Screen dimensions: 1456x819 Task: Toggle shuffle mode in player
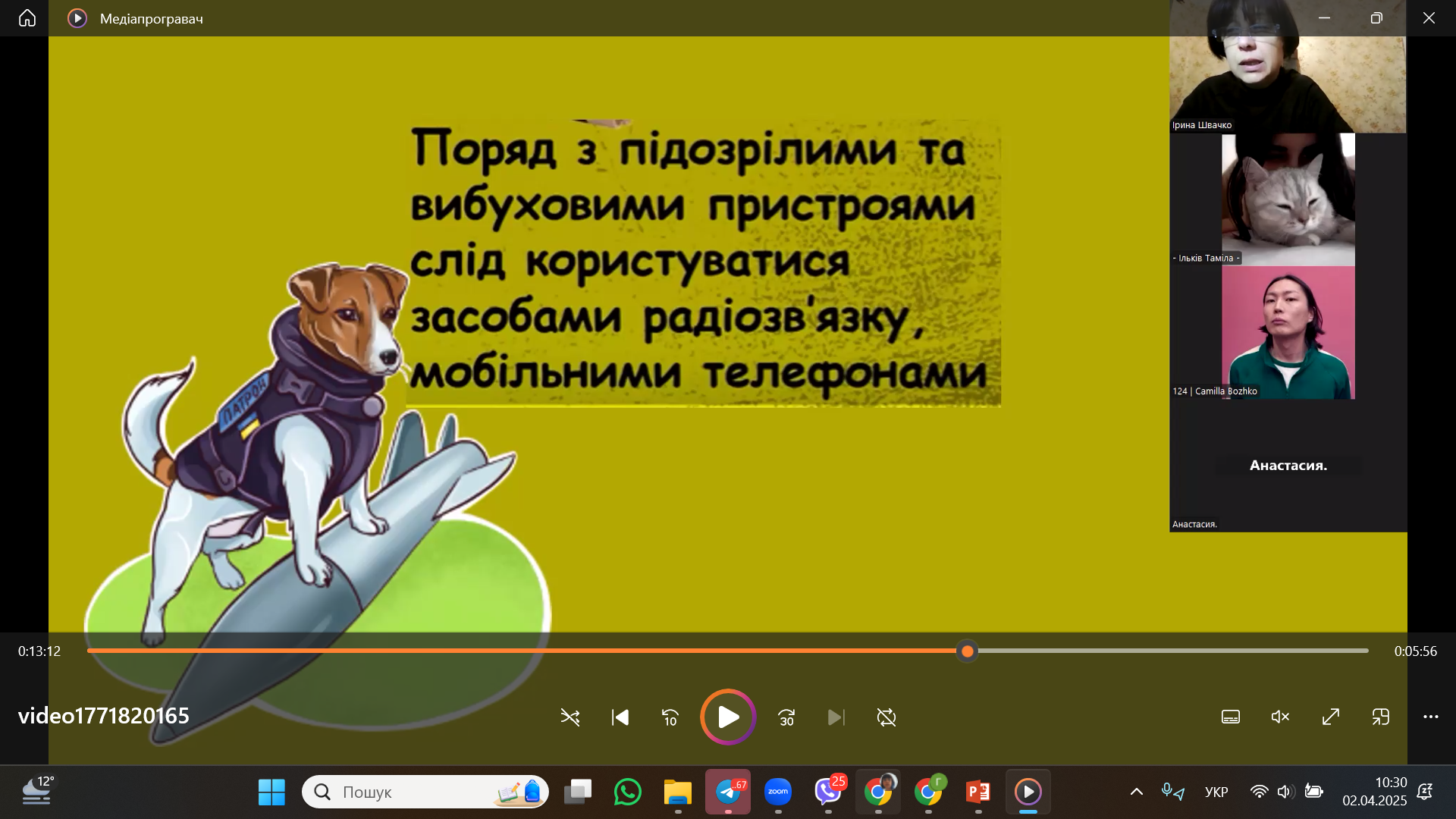pos(570,717)
